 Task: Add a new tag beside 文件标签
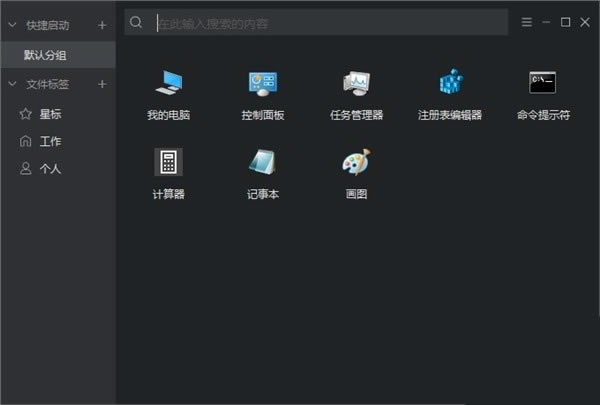[x=102, y=84]
